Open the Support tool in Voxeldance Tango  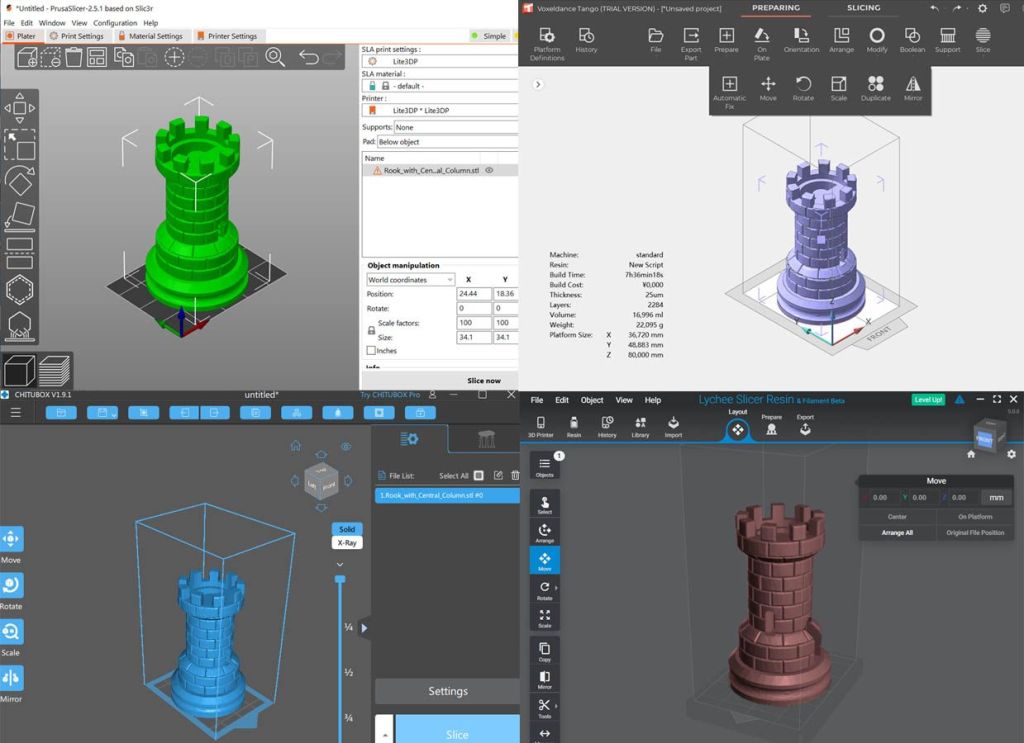coord(946,39)
